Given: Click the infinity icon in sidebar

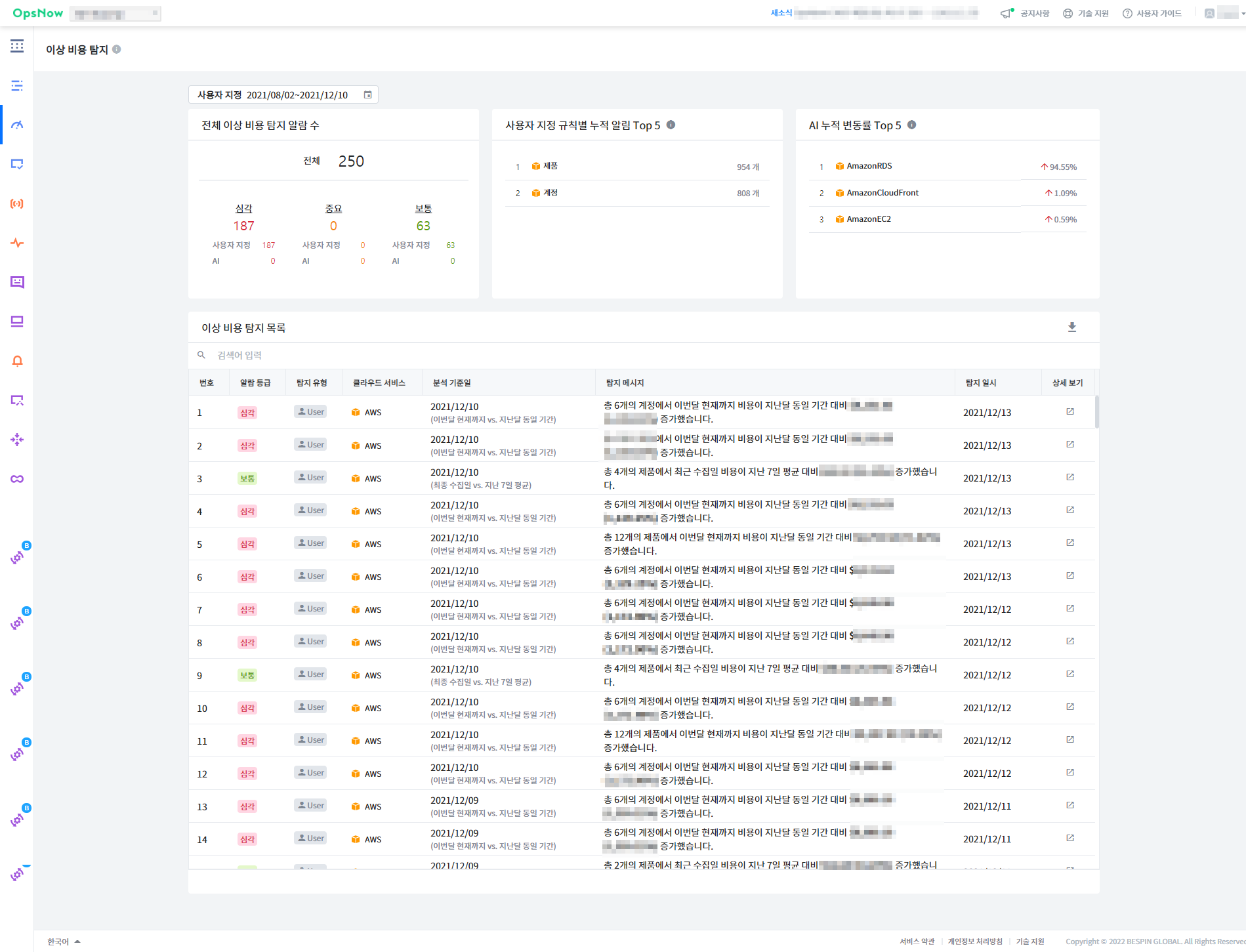Looking at the screenshot, I should coord(17,479).
